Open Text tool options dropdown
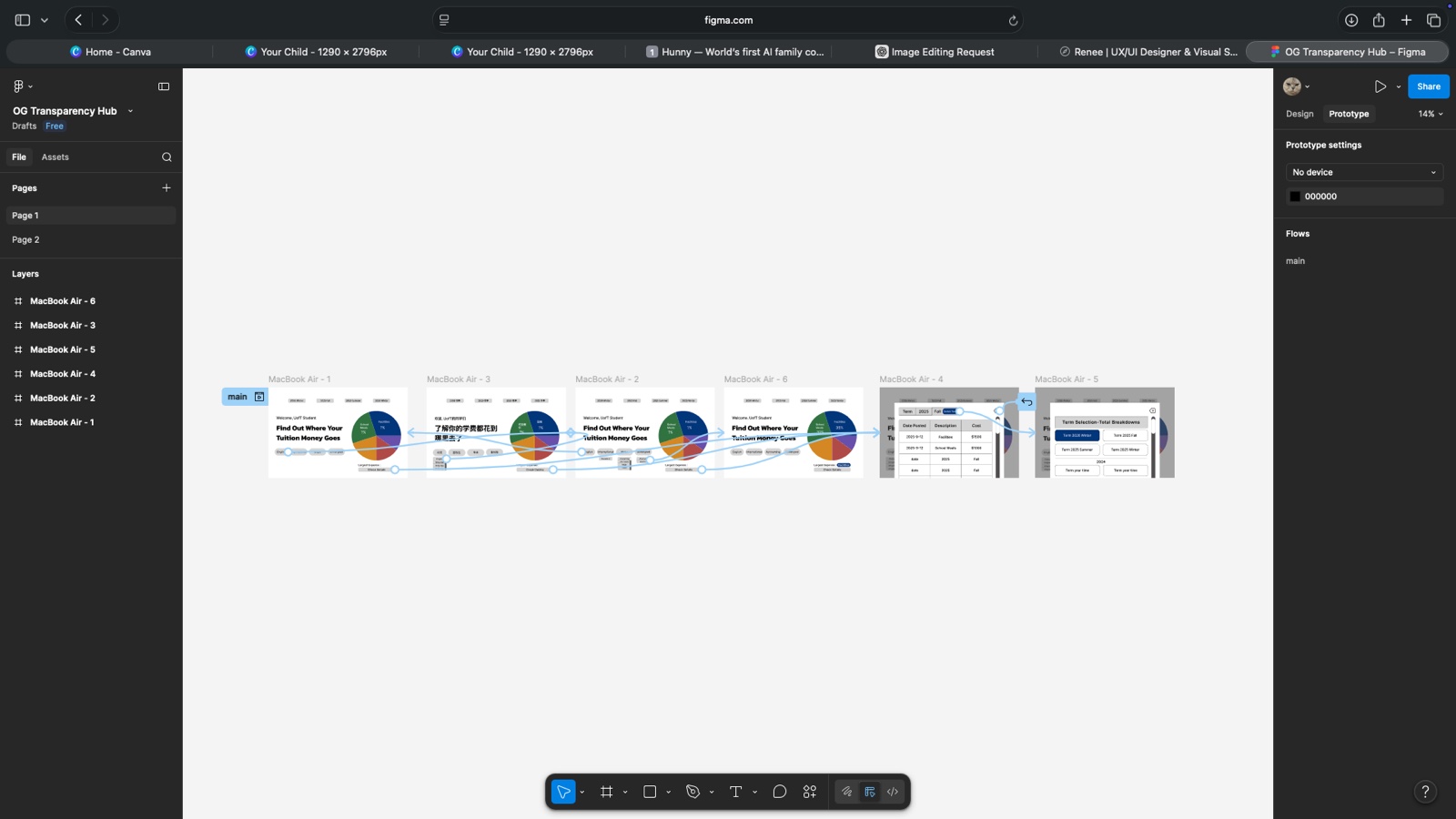The height and width of the screenshot is (819, 1456). [x=755, y=793]
